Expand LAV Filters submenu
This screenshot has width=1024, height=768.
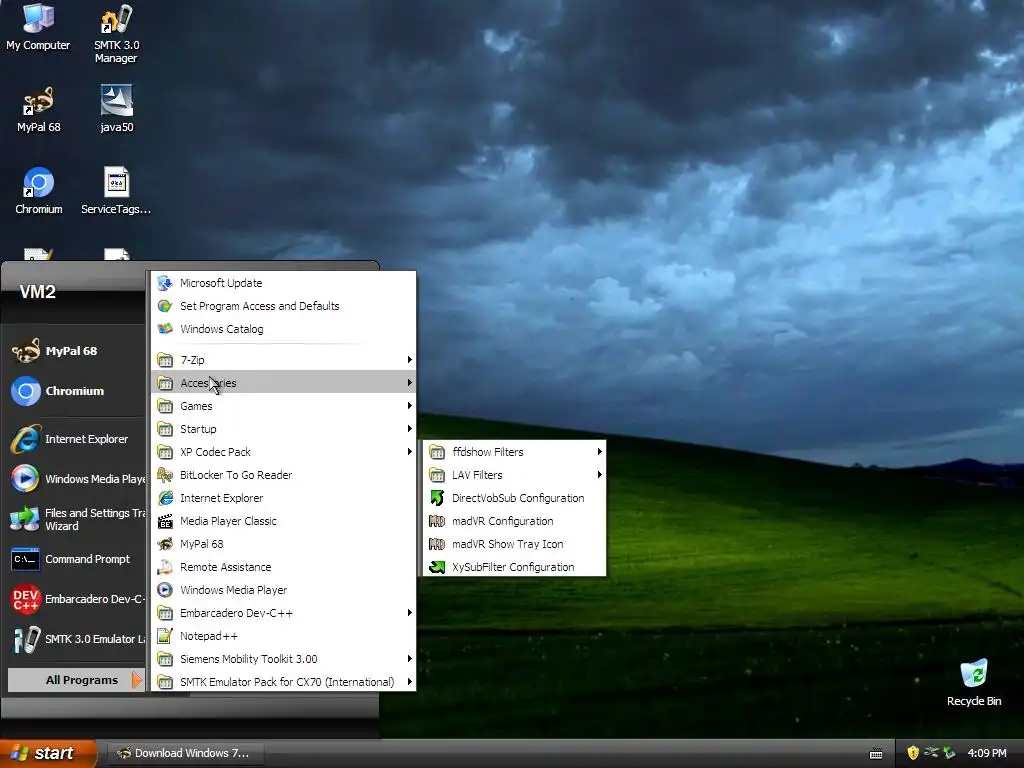pos(515,475)
